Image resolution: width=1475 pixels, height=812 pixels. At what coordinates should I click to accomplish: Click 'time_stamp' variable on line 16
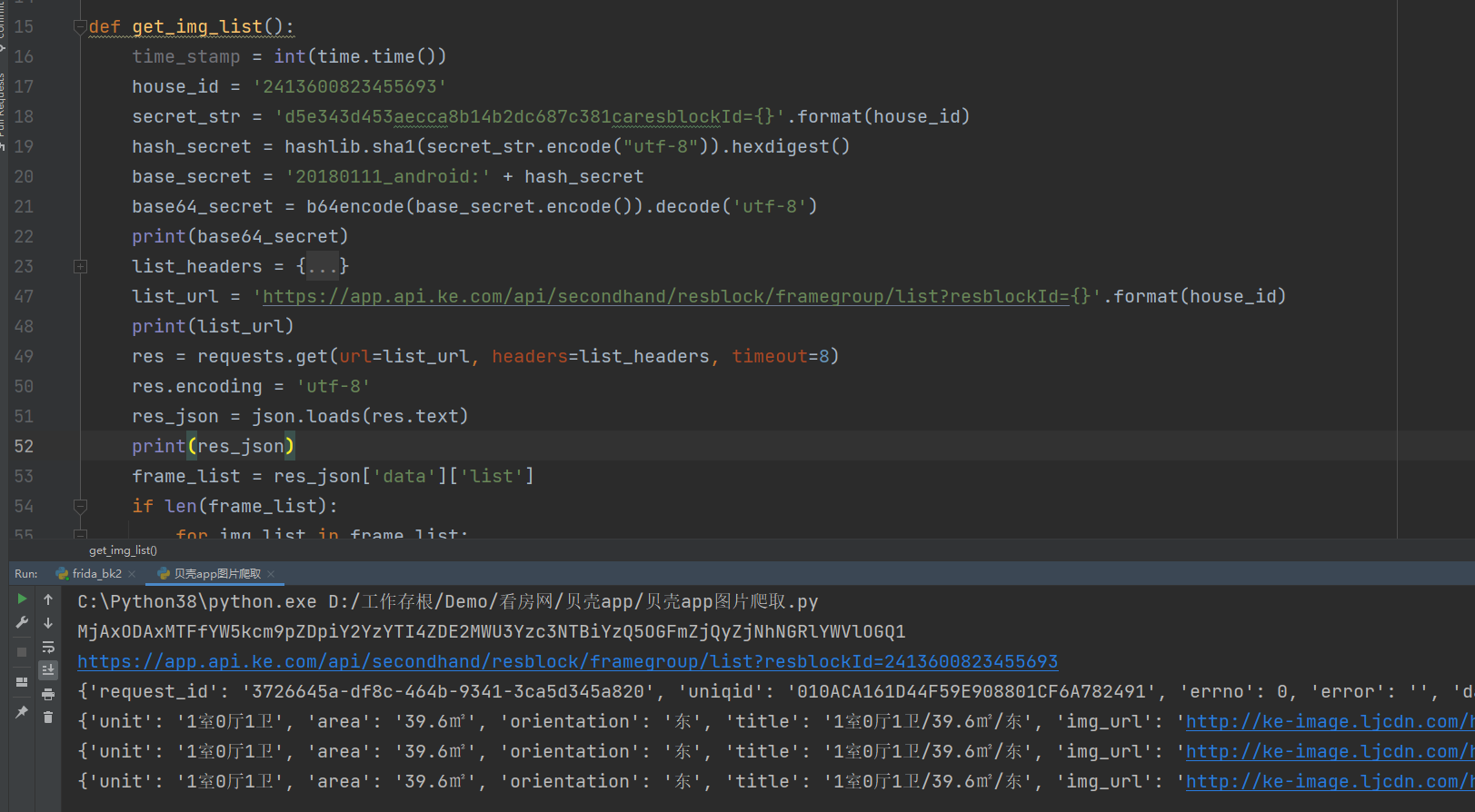[x=186, y=56]
